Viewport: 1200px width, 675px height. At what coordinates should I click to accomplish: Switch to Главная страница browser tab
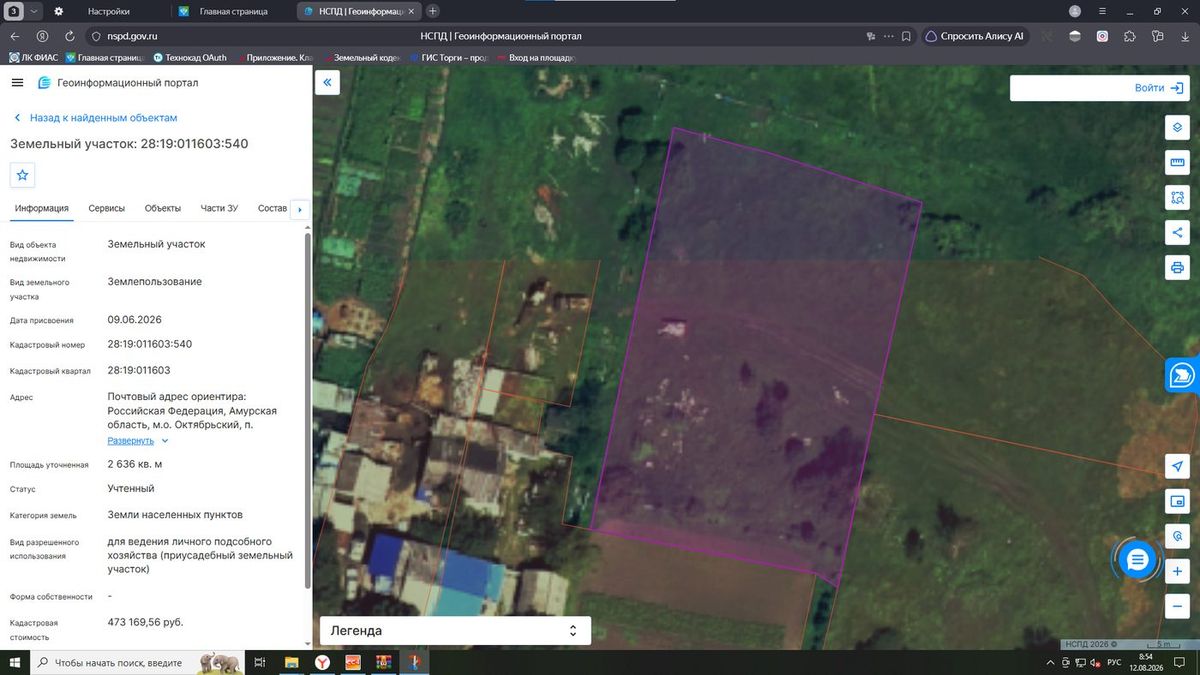click(x=233, y=11)
